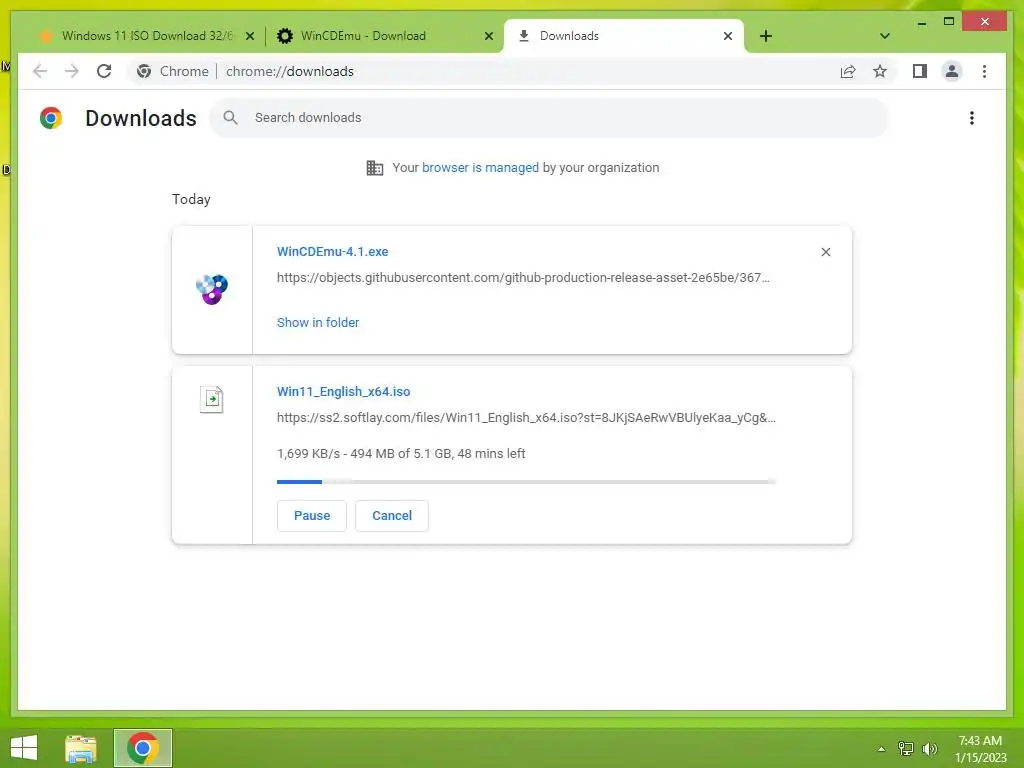Click the building icon by managed notice
Viewport: 1024px width, 768px height.
click(374, 168)
